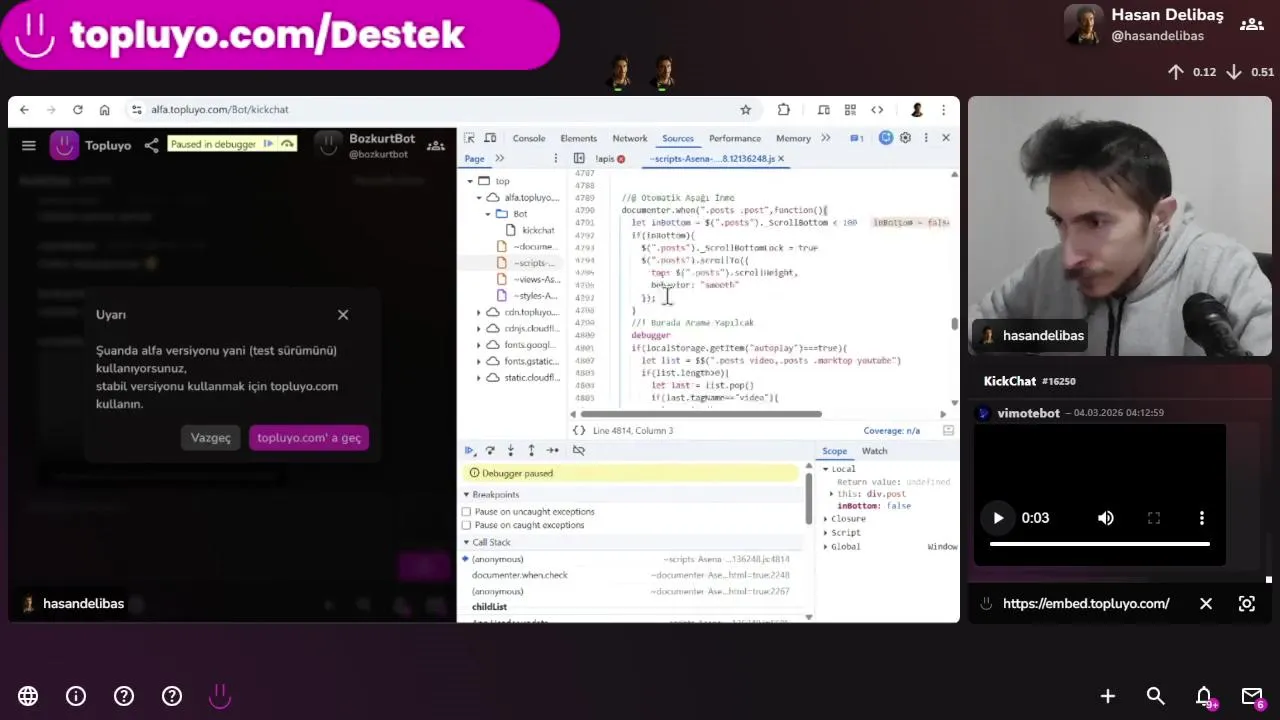Image resolution: width=1280 pixels, height=720 pixels.
Task: Show more navigator panes next to Page
Action: pos(500,159)
